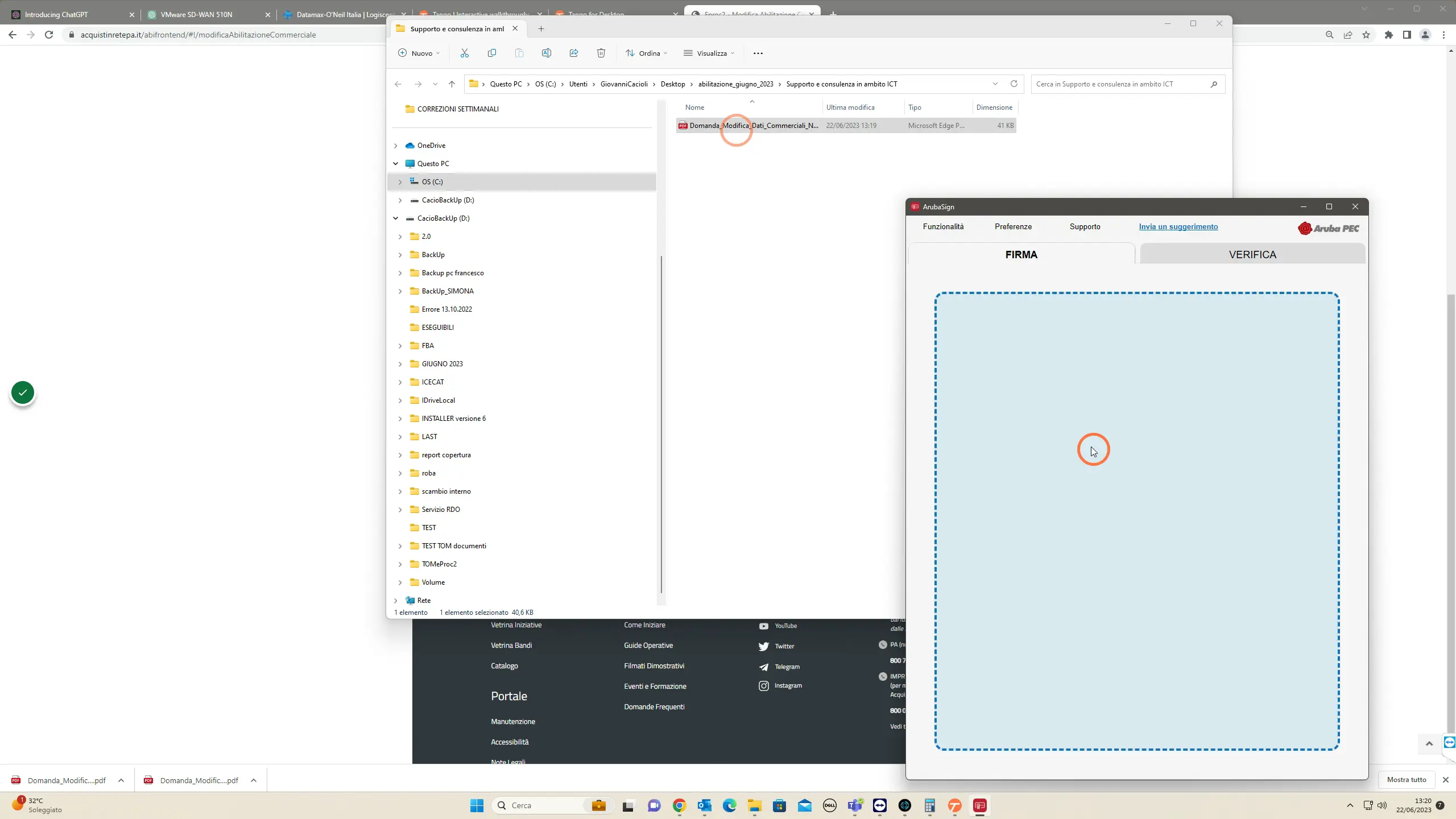This screenshot has width=1456, height=819.
Task: Open the Supporto menu in ArubaSign
Action: pos(1085,226)
